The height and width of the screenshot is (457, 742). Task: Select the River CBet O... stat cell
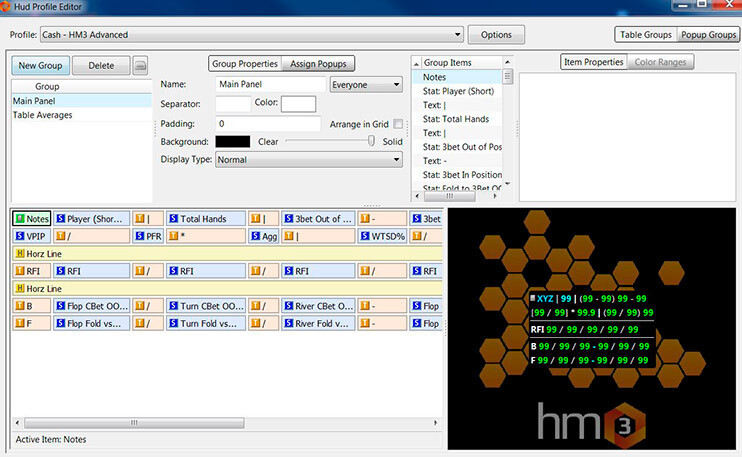[x=318, y=306]
